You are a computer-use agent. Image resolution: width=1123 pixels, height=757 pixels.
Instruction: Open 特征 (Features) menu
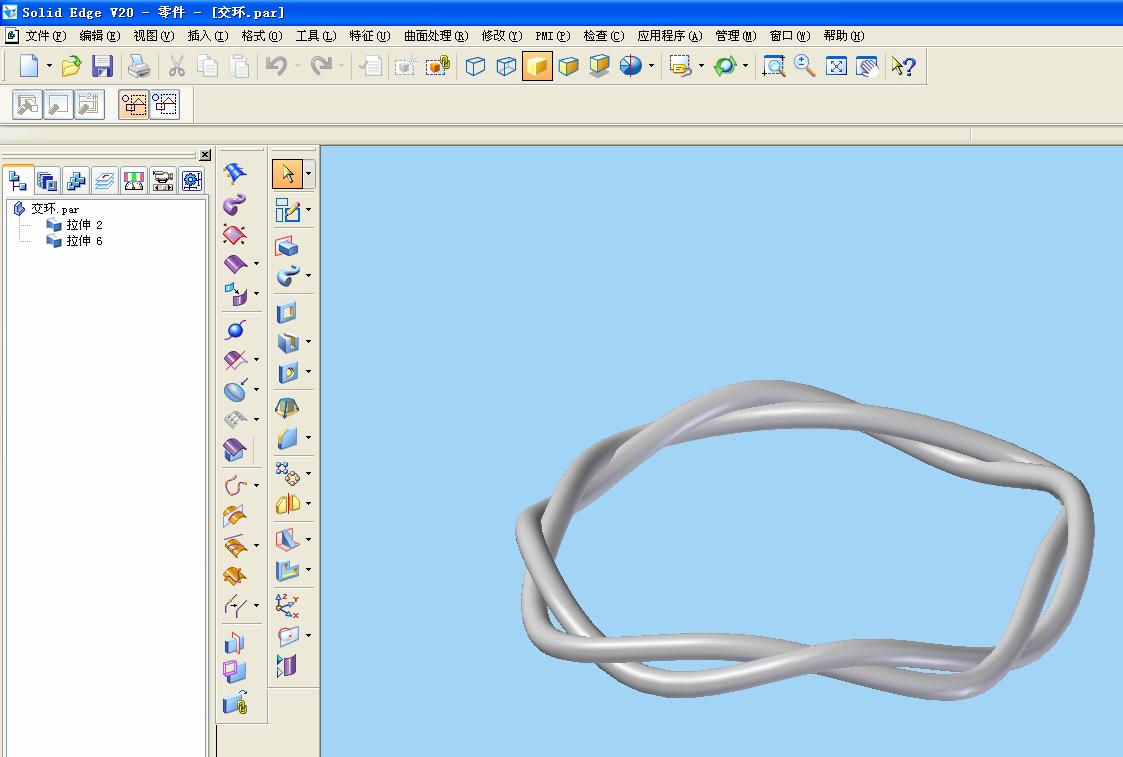pos(370,36)
